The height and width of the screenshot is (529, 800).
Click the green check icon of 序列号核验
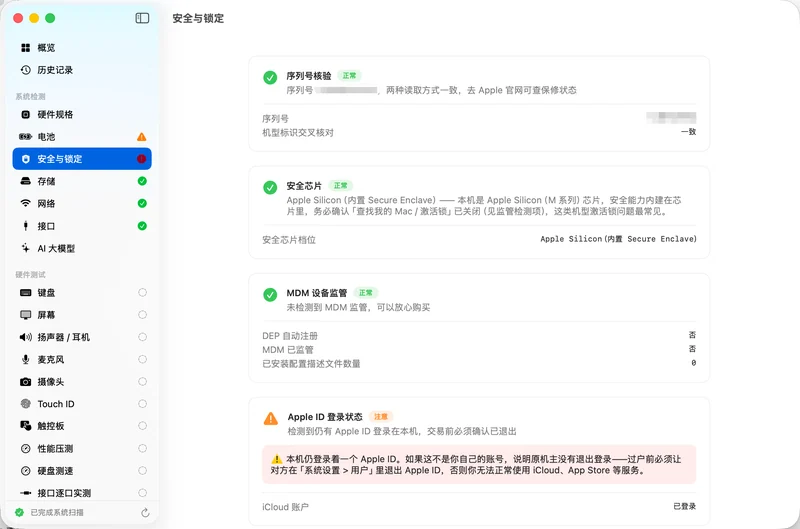[270, 78]
